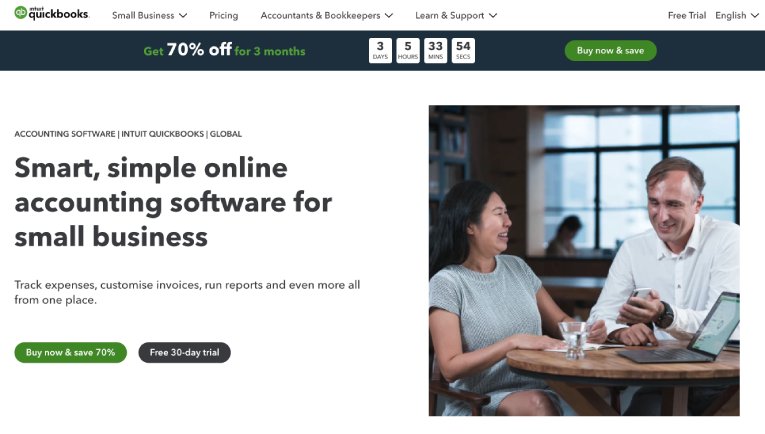Click the Get 70% off promo text

click(224, 50)
